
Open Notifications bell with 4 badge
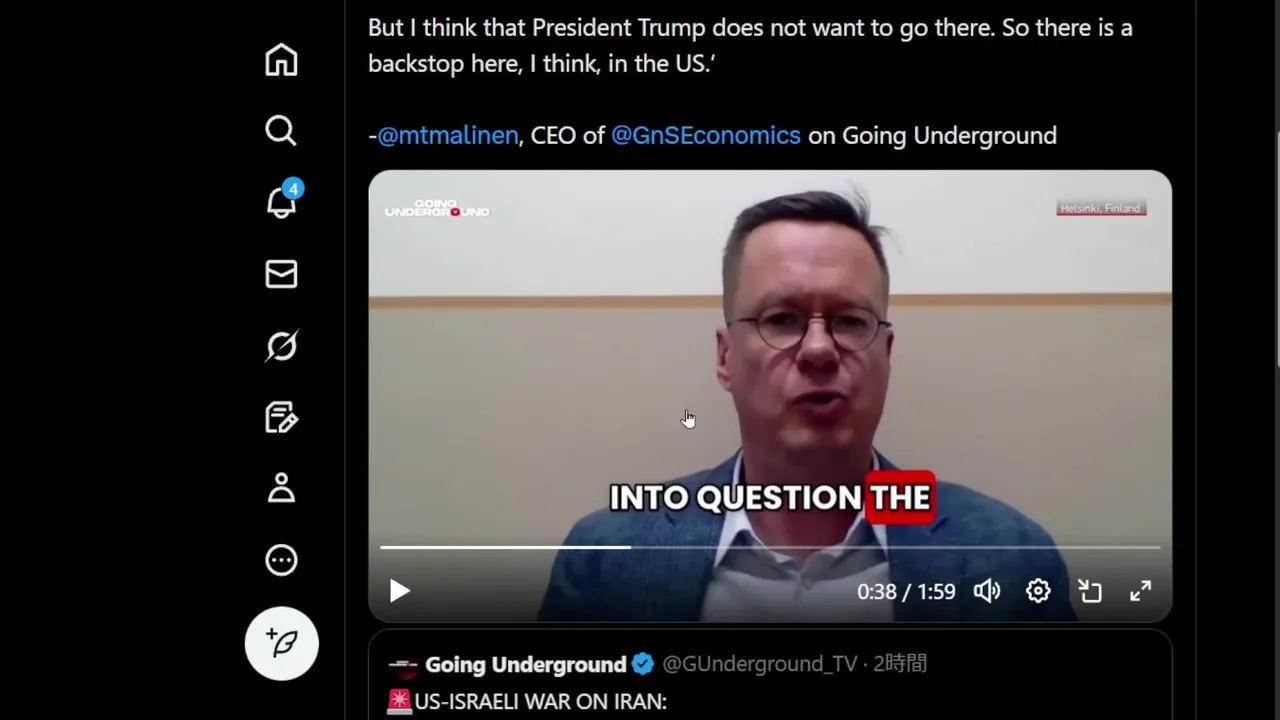coord(281,201)
